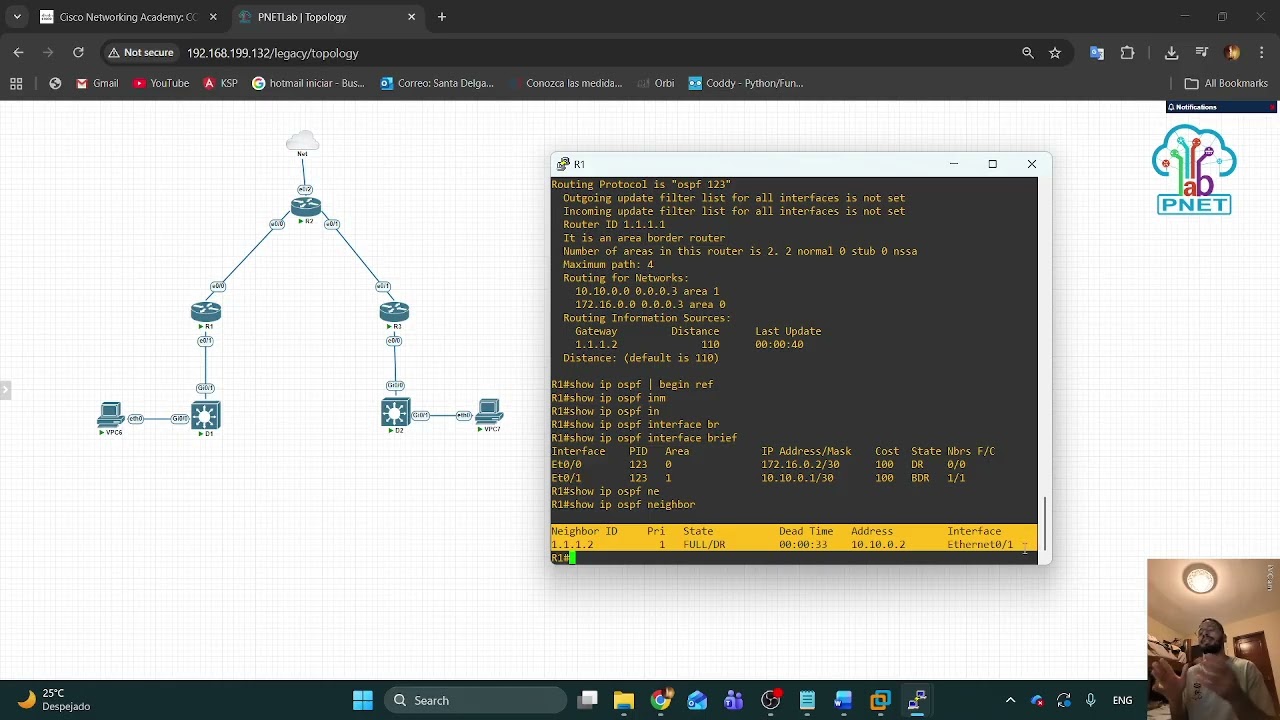This screenshot has height=720, width=1280.
Task: Open the Chrome three-dot menu
Action: [1261, 53]
